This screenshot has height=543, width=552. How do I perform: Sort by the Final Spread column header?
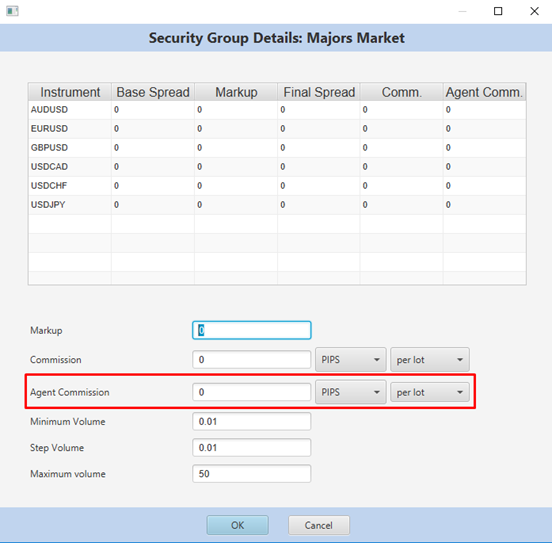coord(319,92)
